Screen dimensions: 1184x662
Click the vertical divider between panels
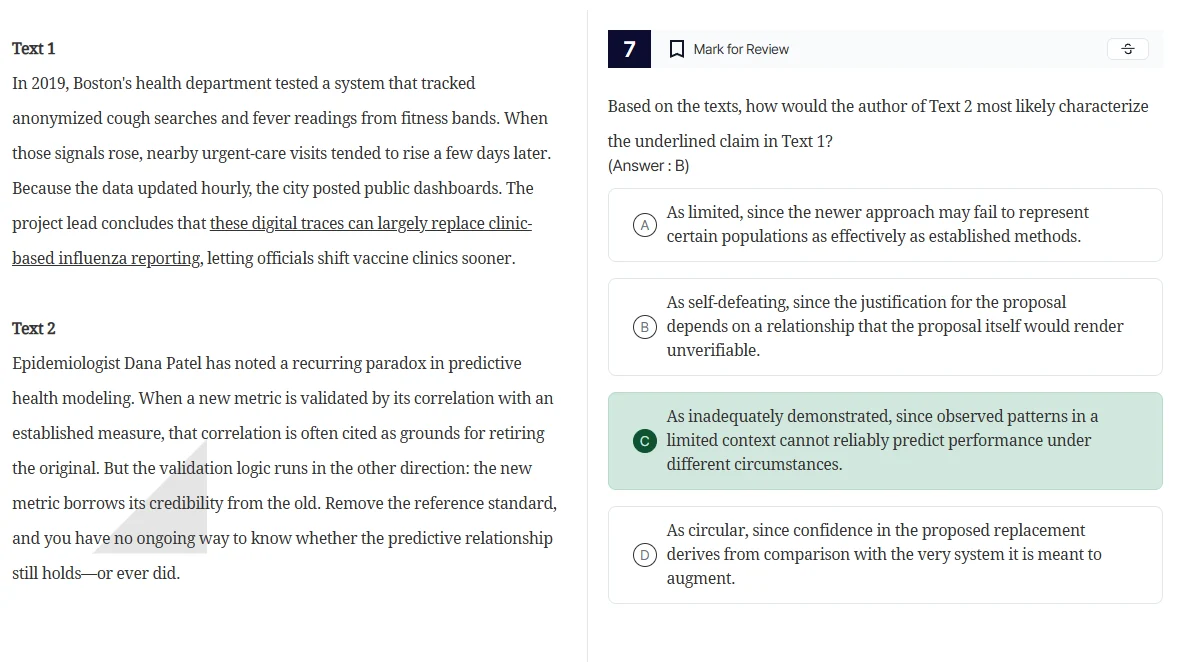click(585, 330)
